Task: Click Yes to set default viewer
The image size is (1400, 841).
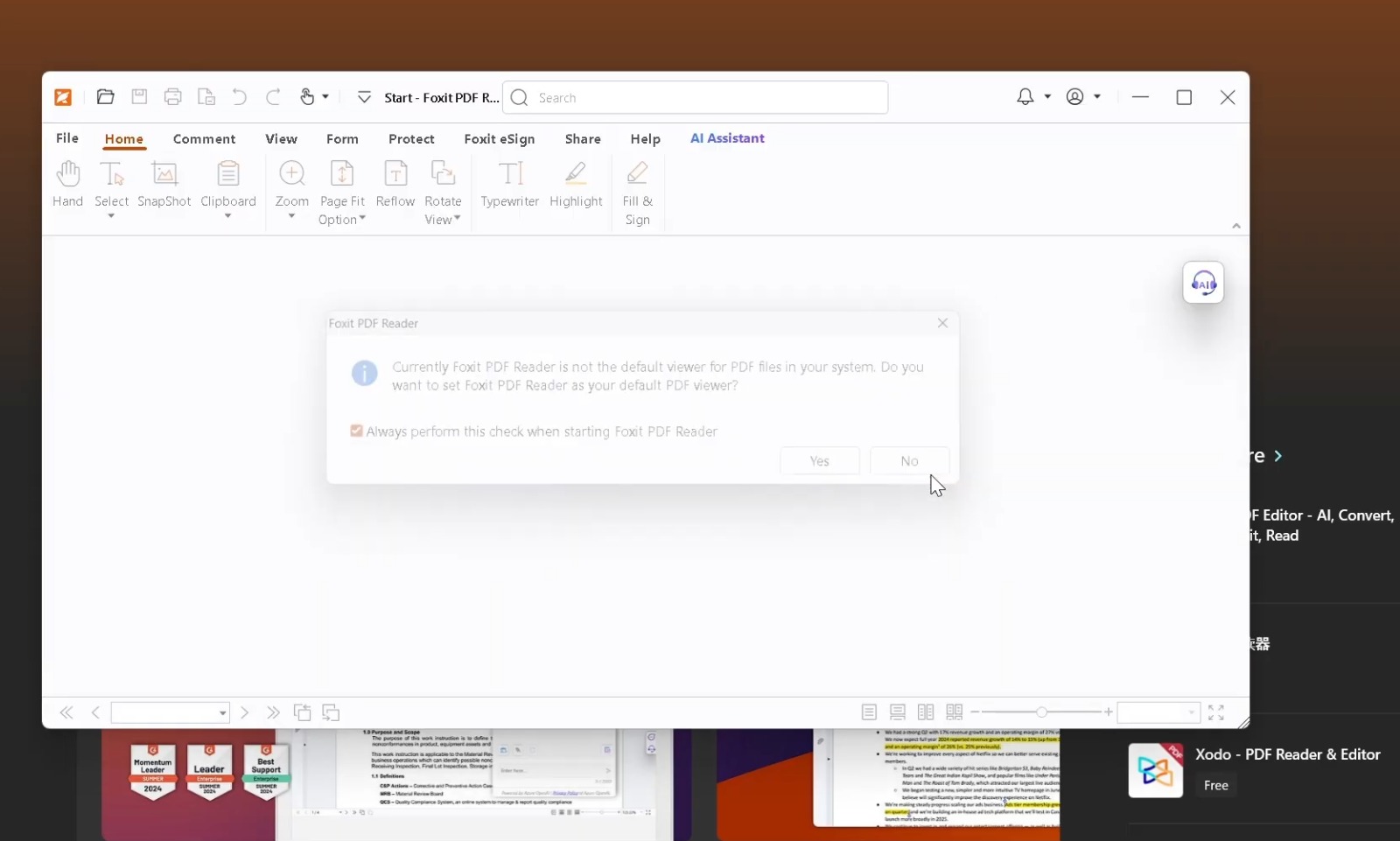Action: tap(820, 461)
